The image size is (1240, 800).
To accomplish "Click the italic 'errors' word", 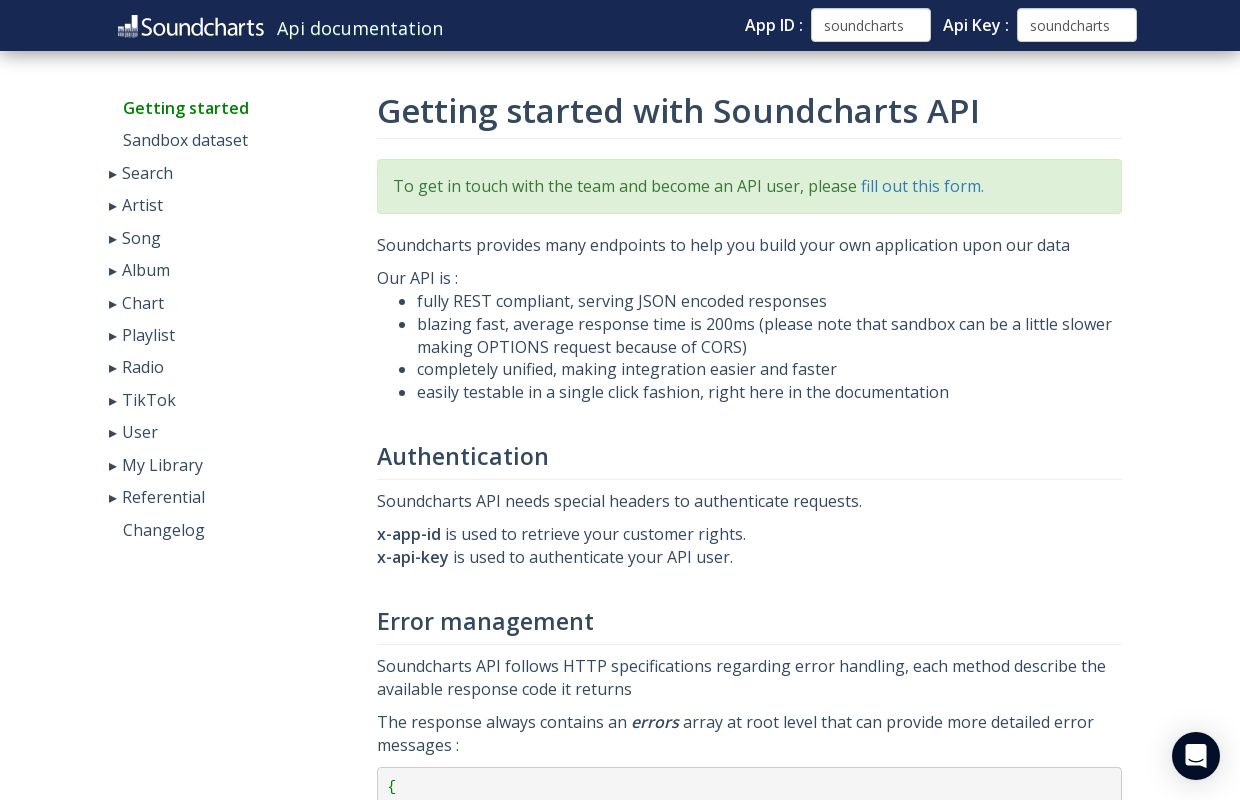I will coord(655,722).
